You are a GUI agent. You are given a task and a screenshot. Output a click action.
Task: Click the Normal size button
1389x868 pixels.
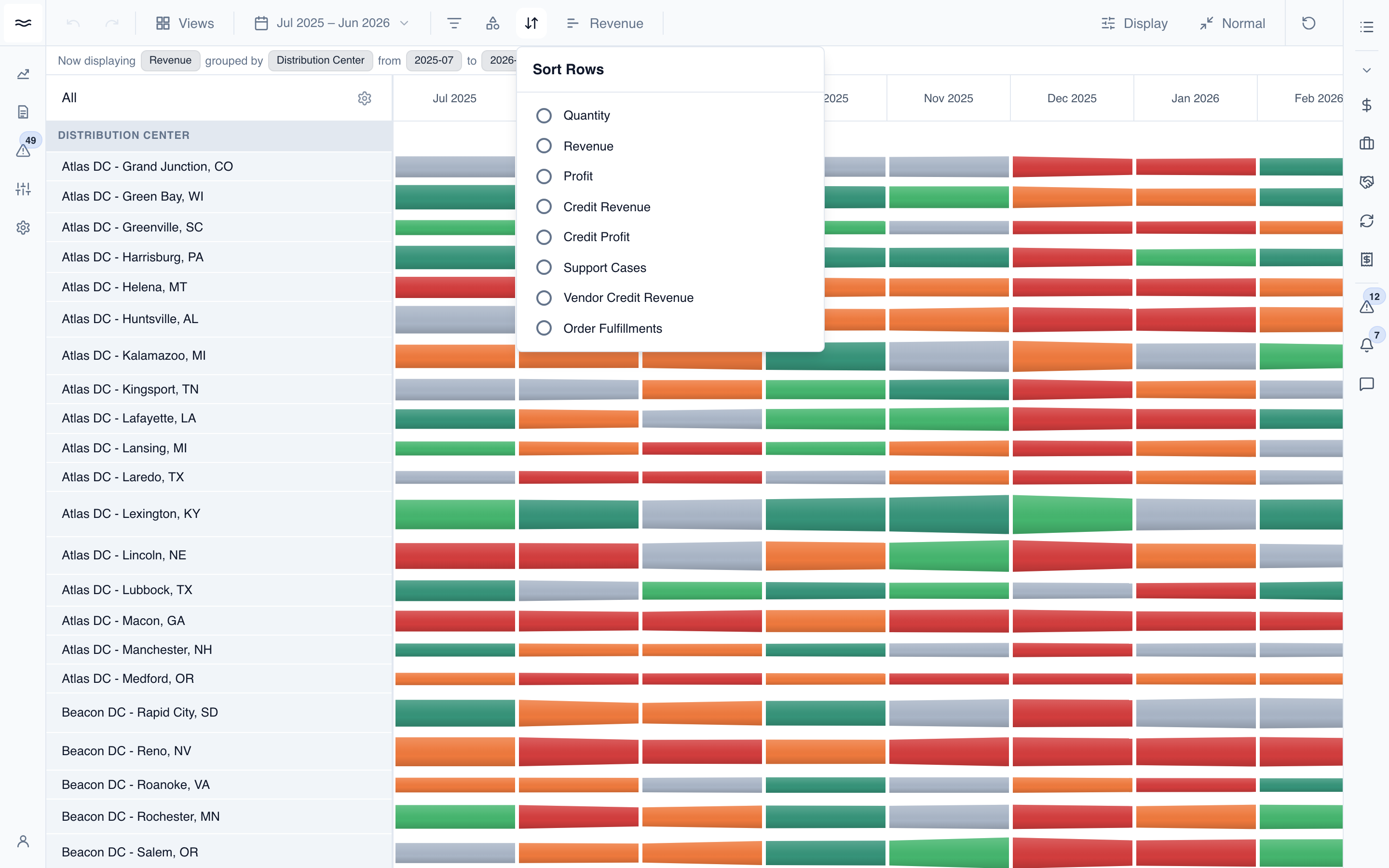pos(1232,23)
